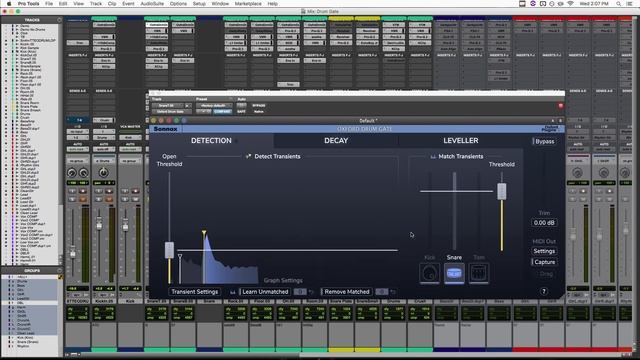Screen dimensions: 640x360
Task: Click the undo arrow next to Remove Matched
Action: (393, 292)
